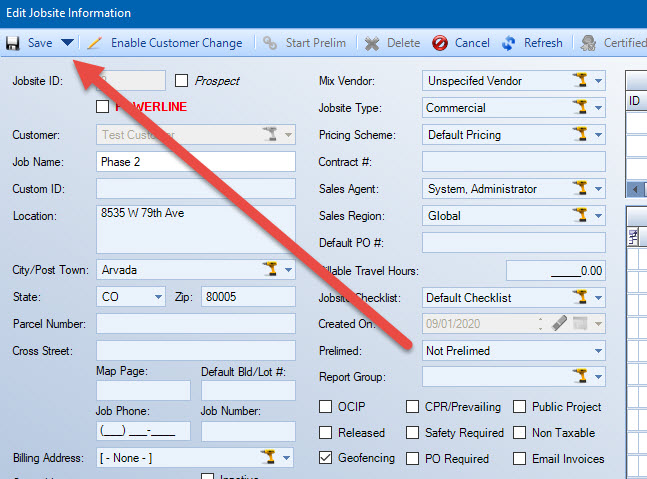Click Delete in the toolbar
The width and height of the screenshot is (647, 479).
tap(404, 43)
